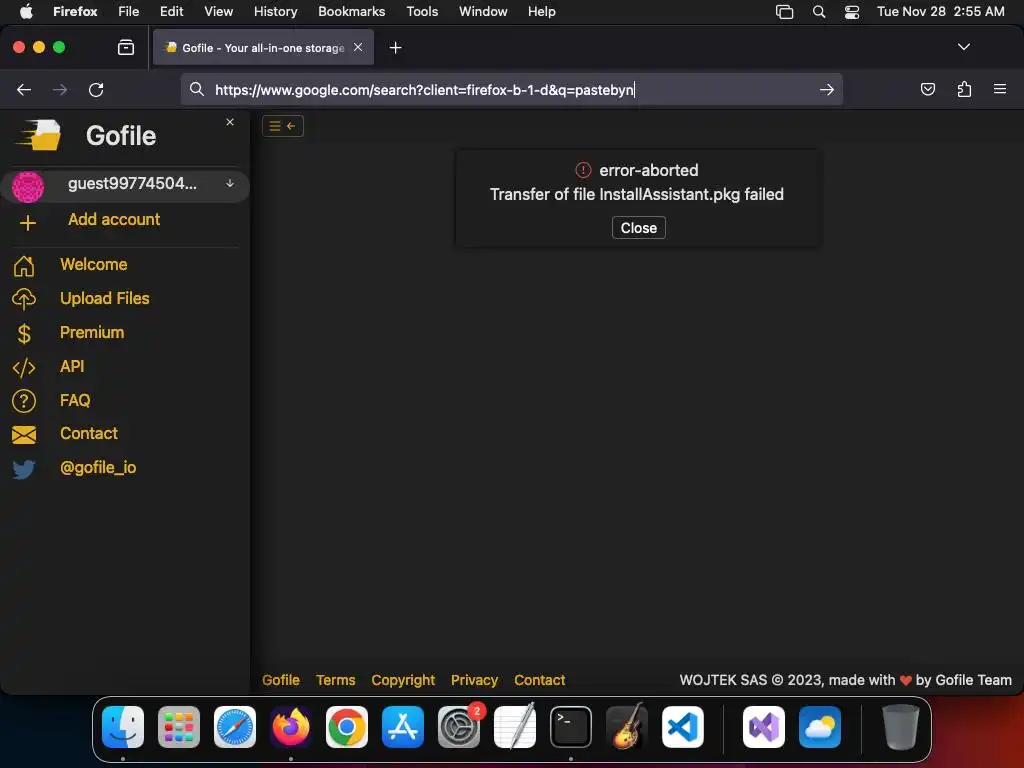The image size is (1024, 768).
Task: Toggle the sidebar collapse menu button
Action: click(283, 126)
